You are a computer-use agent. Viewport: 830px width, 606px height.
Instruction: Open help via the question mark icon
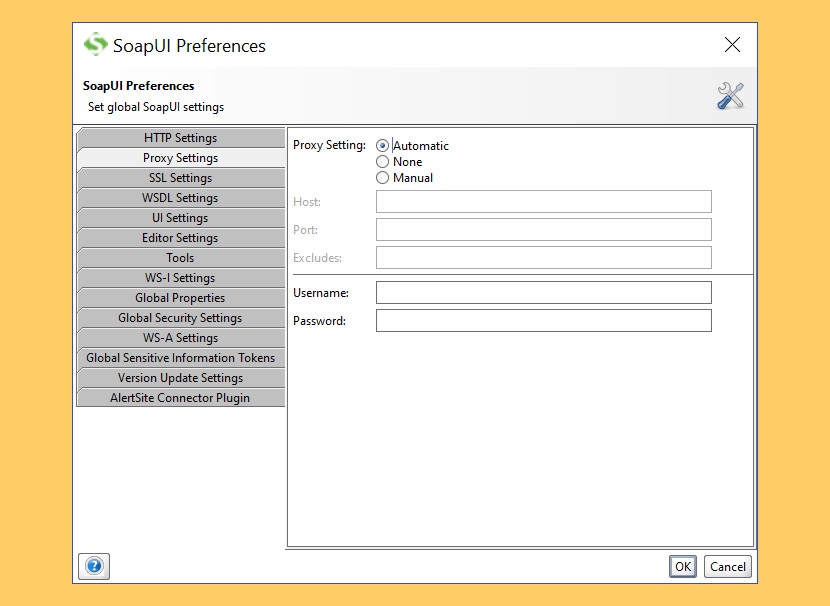(93, 566)
